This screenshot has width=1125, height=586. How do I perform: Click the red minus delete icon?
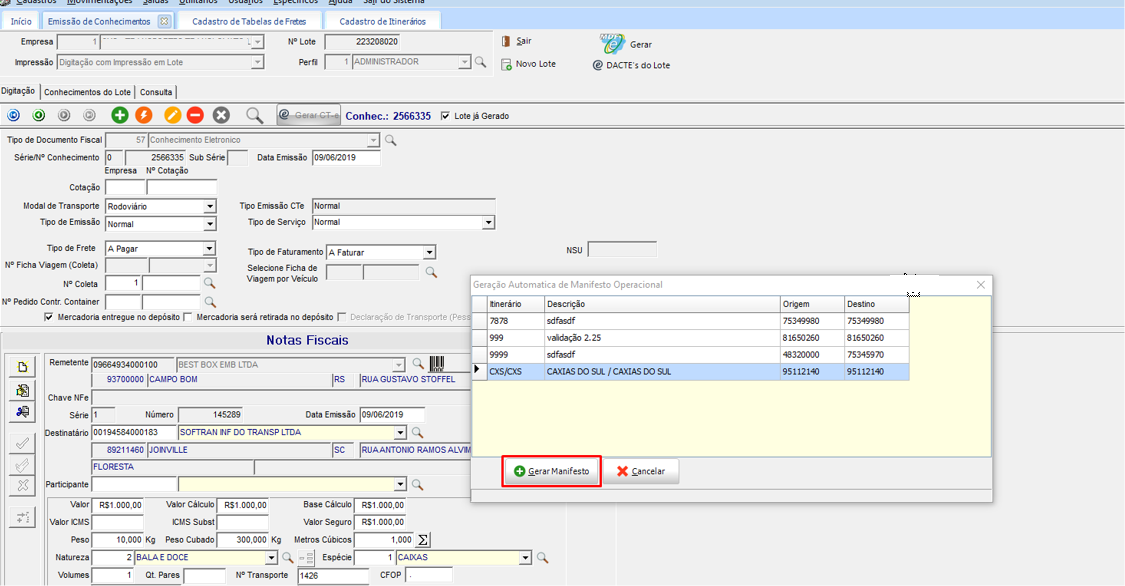[x=195, y=116]
